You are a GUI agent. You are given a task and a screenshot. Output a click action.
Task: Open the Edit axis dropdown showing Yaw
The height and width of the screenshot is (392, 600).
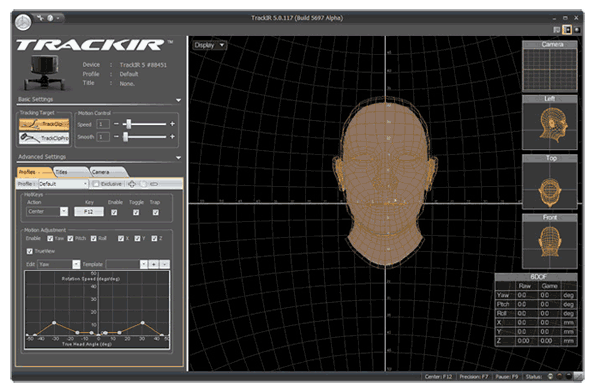59,264
